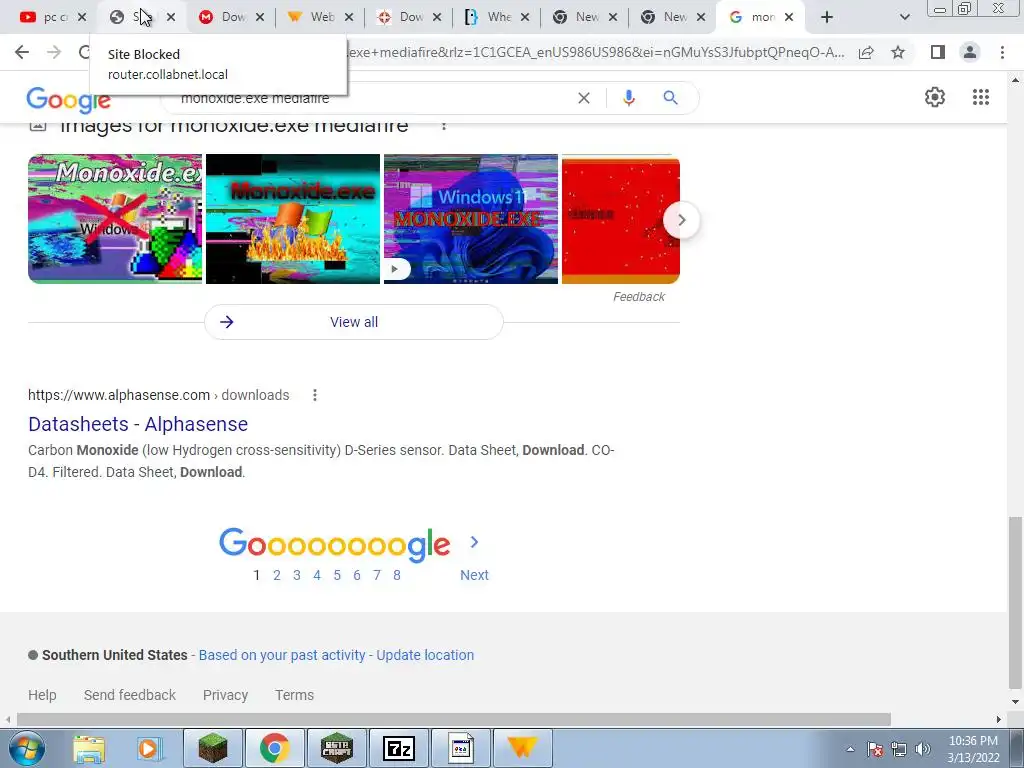Close the YouTube 'pc cr' tab
The width and height of the screenshot is (1024, 768).
(x=82, y=17)
